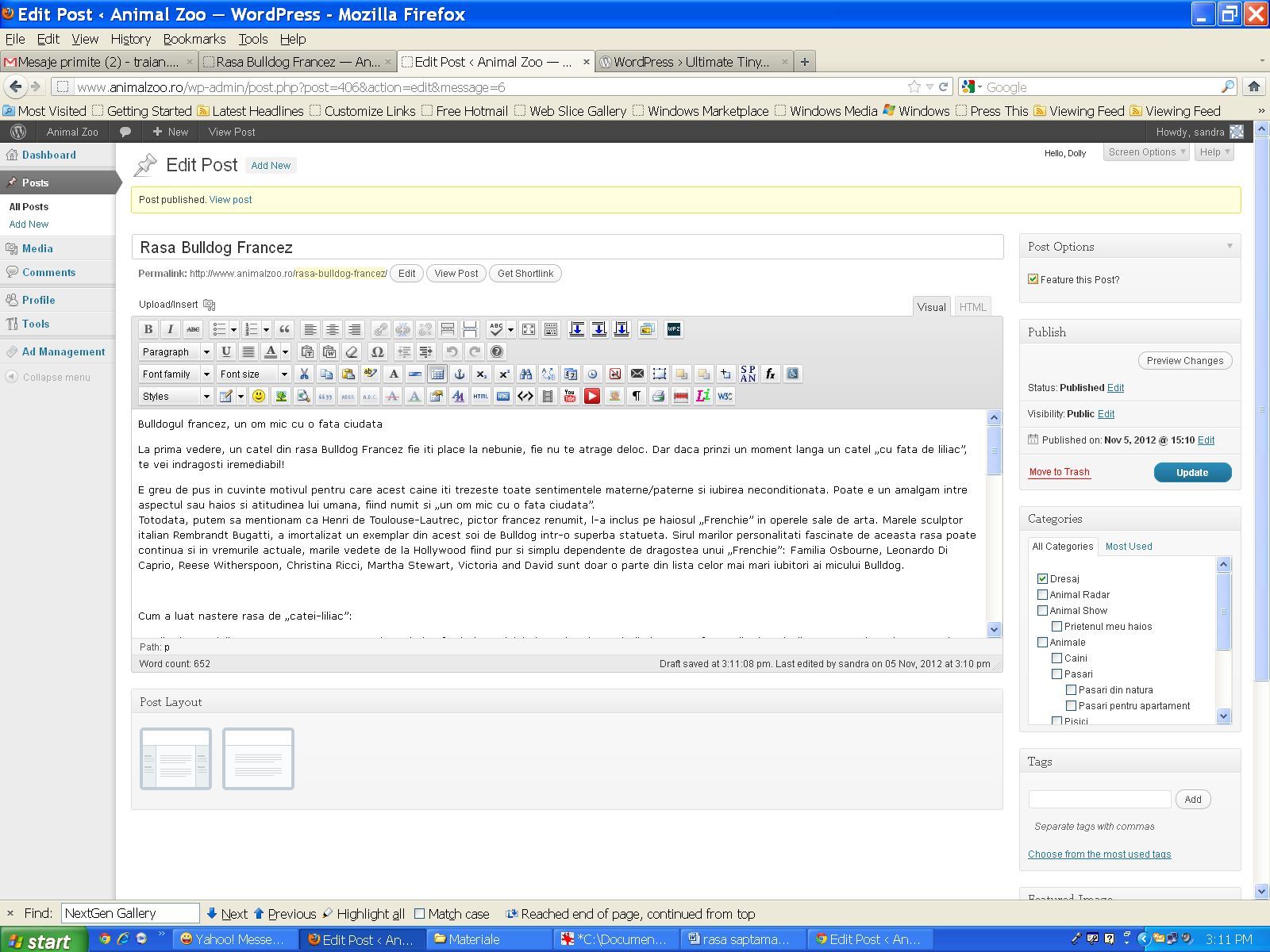
Task: Check the Animal Radar category
Action: (1042, 594)
